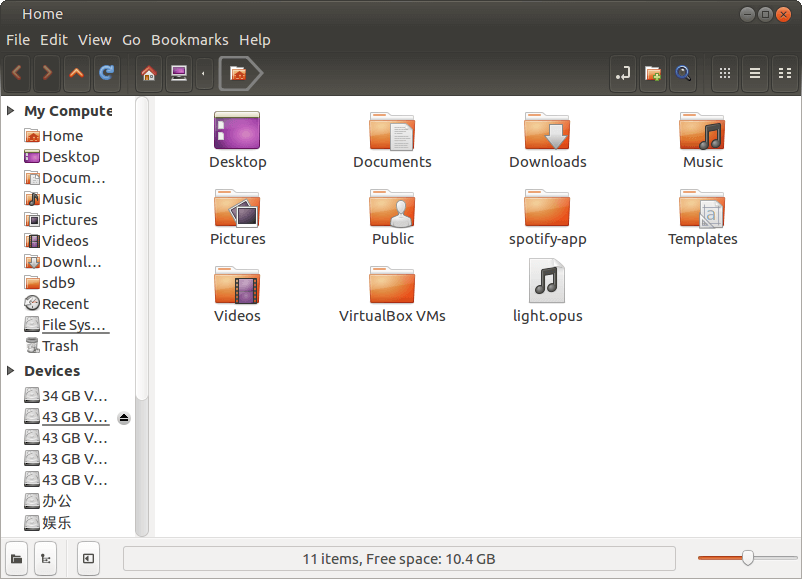Click the Back navigation arrow
The height and width of the screenshot is (579, 802).
[x=17, y=73]
